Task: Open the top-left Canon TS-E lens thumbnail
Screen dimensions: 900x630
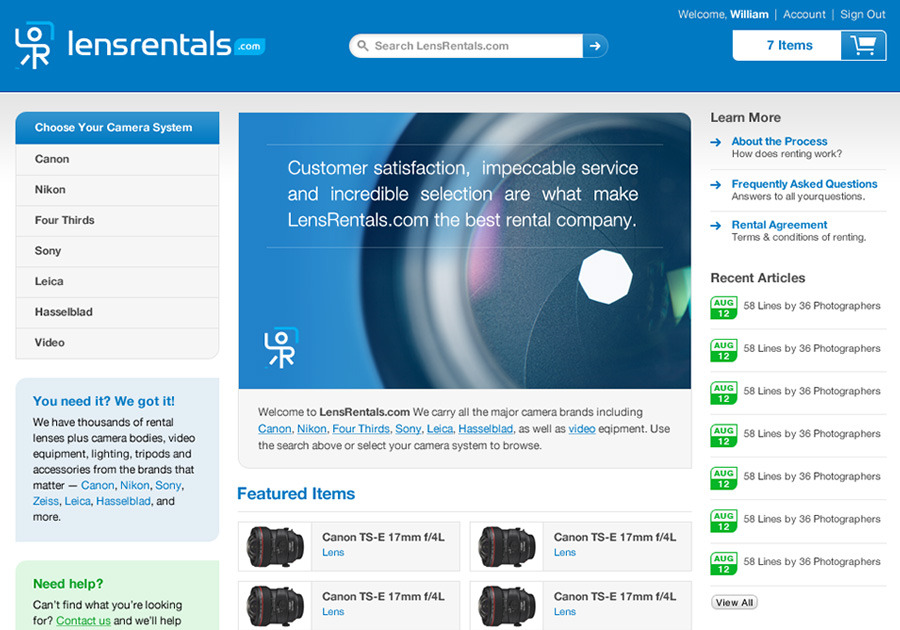Action: click(x=276, y=547)
